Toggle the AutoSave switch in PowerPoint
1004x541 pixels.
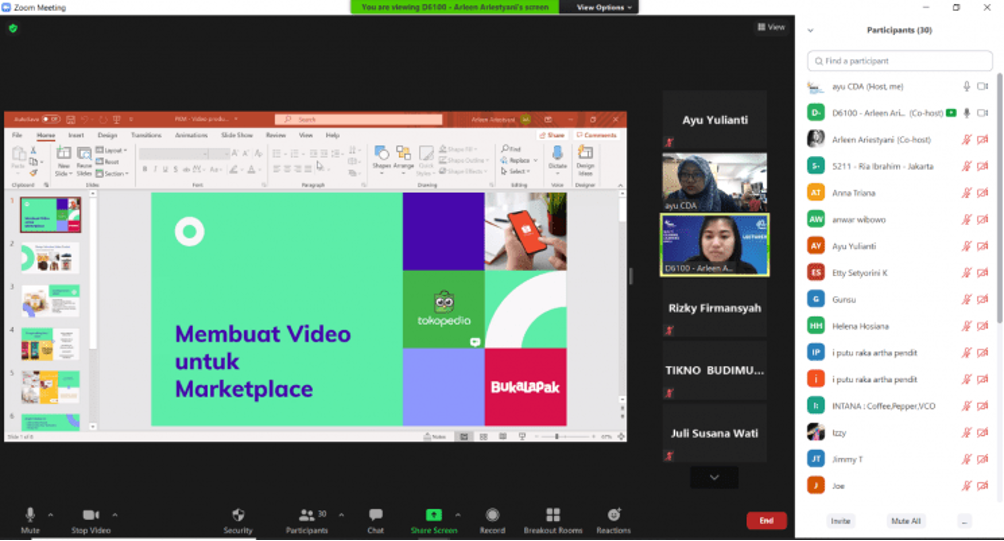pyautogui.click(x=51, y=119)
